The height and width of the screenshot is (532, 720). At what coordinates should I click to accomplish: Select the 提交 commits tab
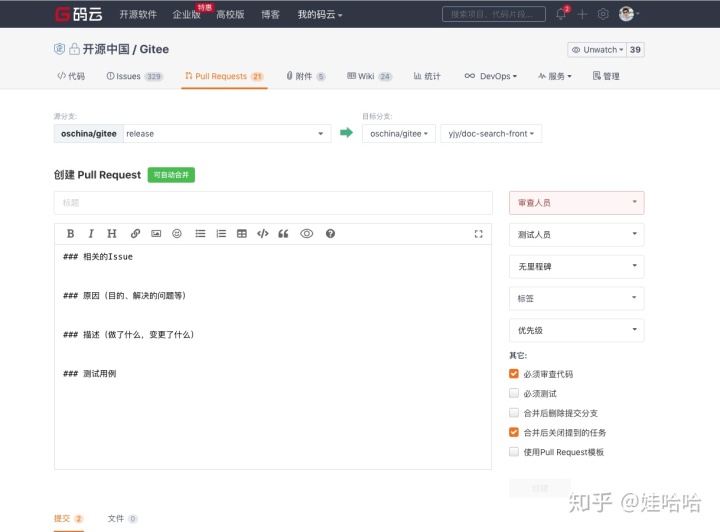coord(68,519)
